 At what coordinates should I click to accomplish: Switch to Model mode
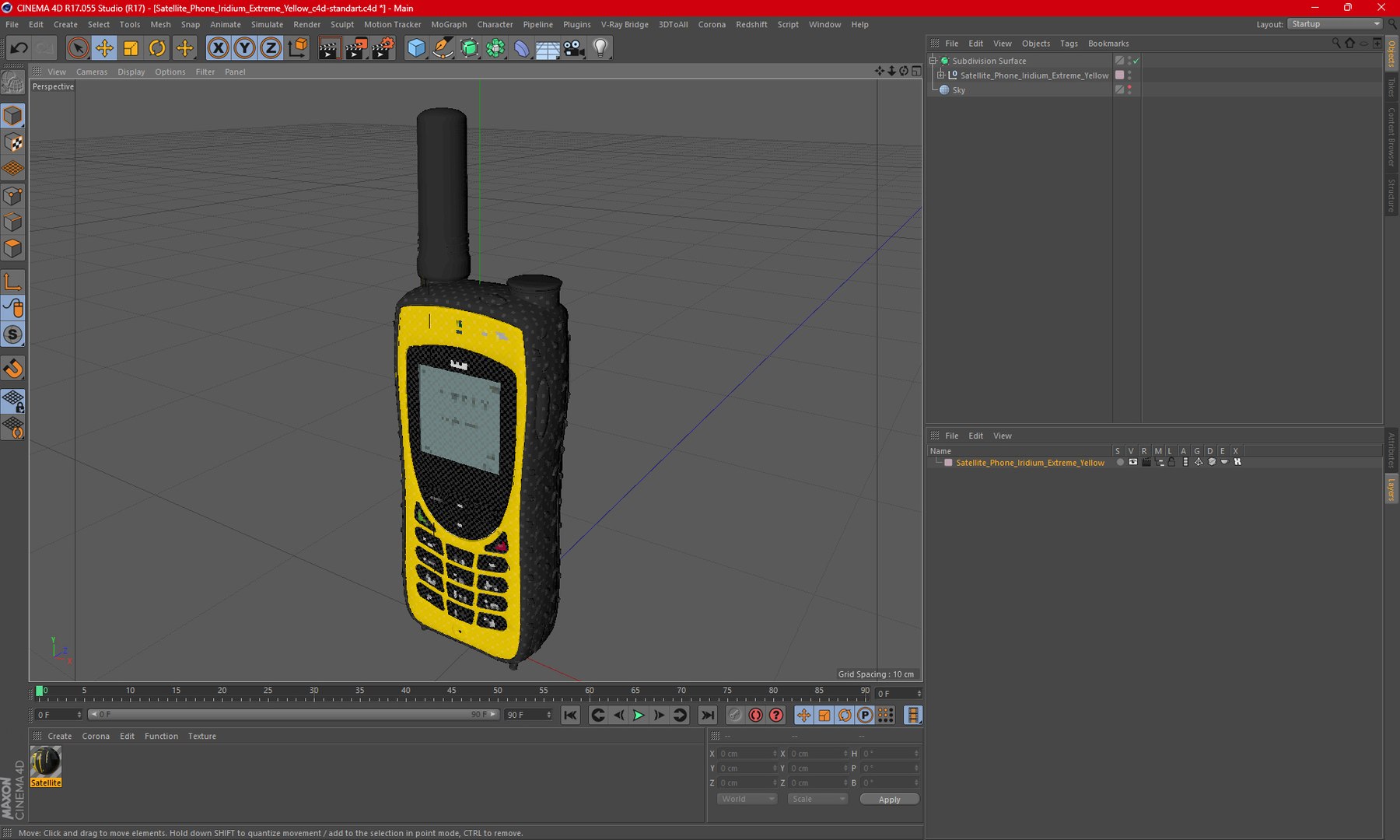pos(13,116)
